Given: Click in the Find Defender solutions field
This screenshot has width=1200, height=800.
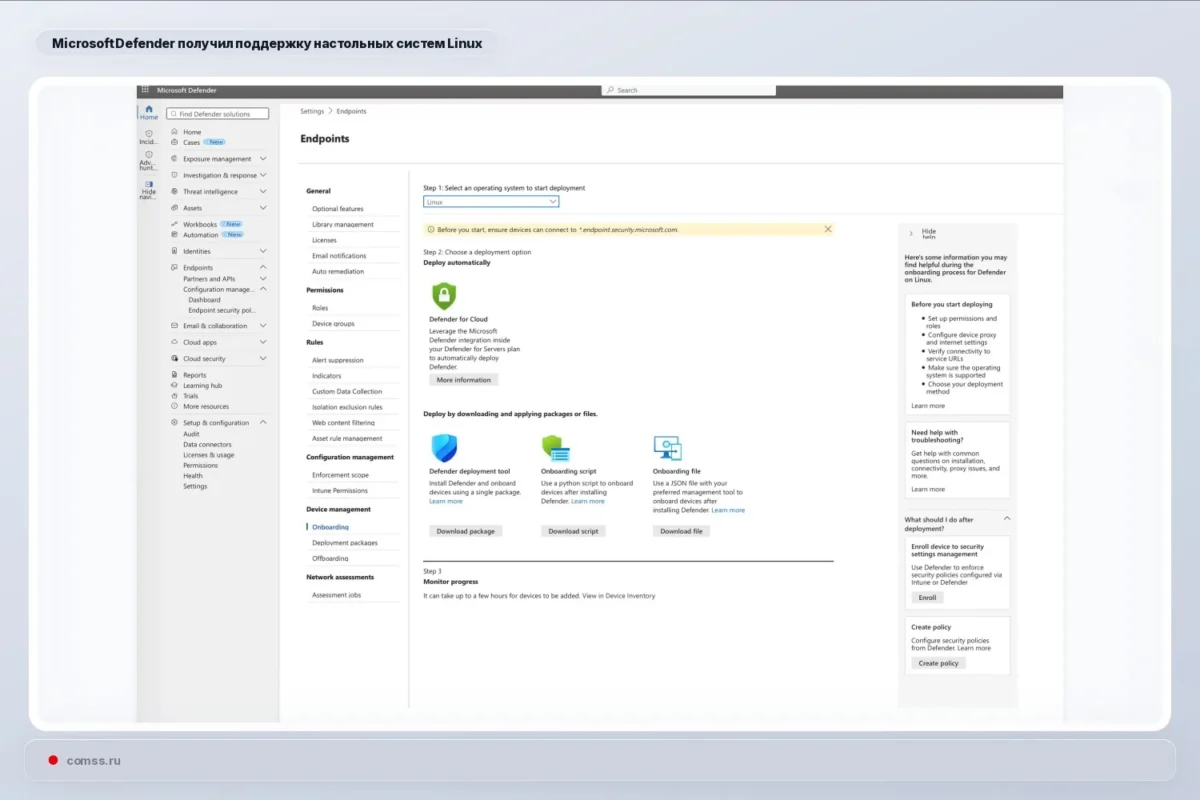Looking at the screenshot, I should [217, 114].
